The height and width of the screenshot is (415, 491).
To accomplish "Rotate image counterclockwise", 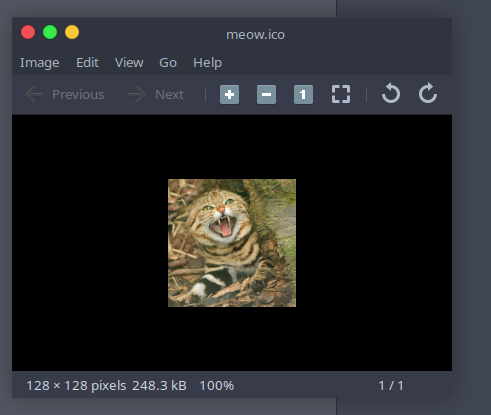I will coord(391,93).
